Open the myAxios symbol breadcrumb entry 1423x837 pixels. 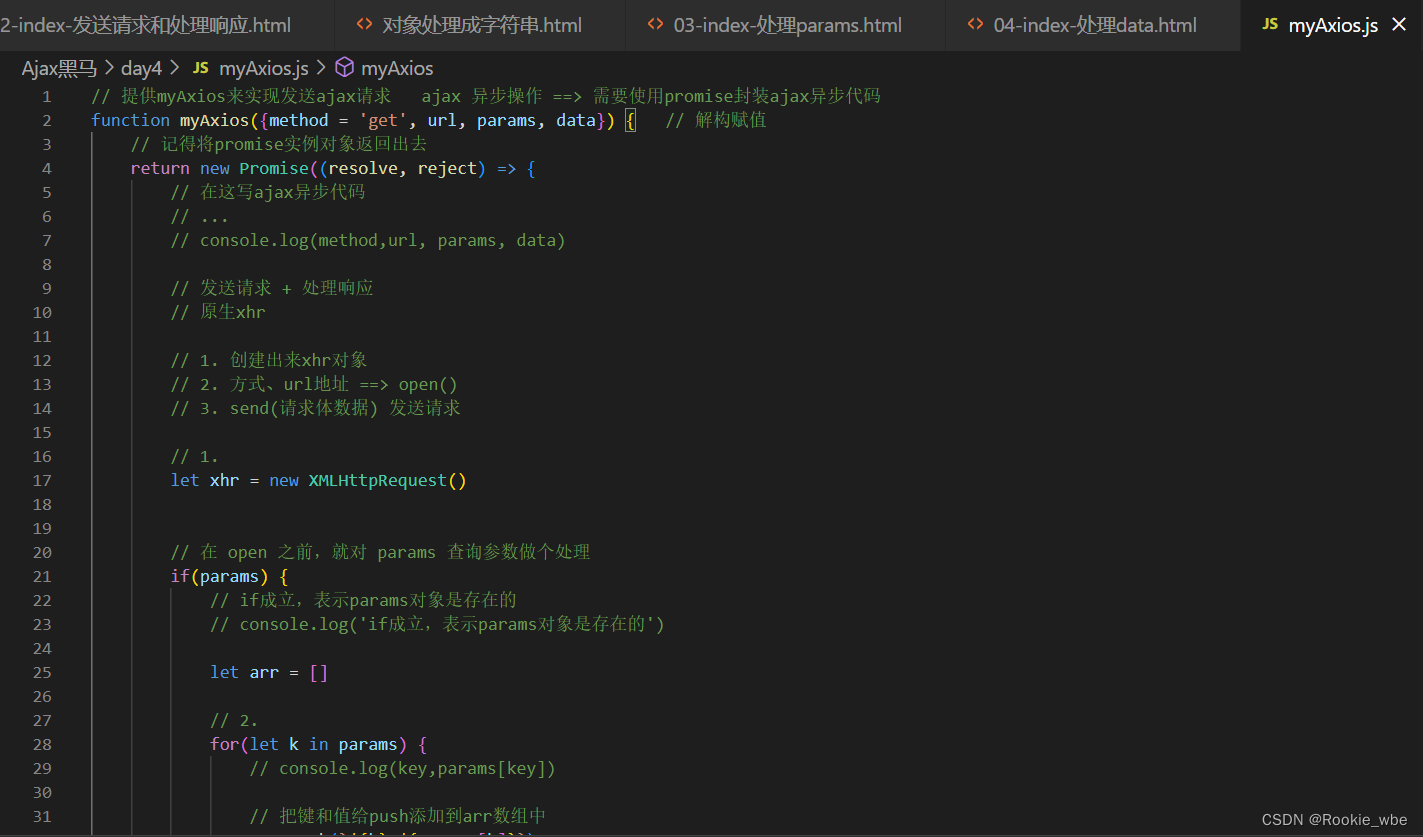(397, 68)
